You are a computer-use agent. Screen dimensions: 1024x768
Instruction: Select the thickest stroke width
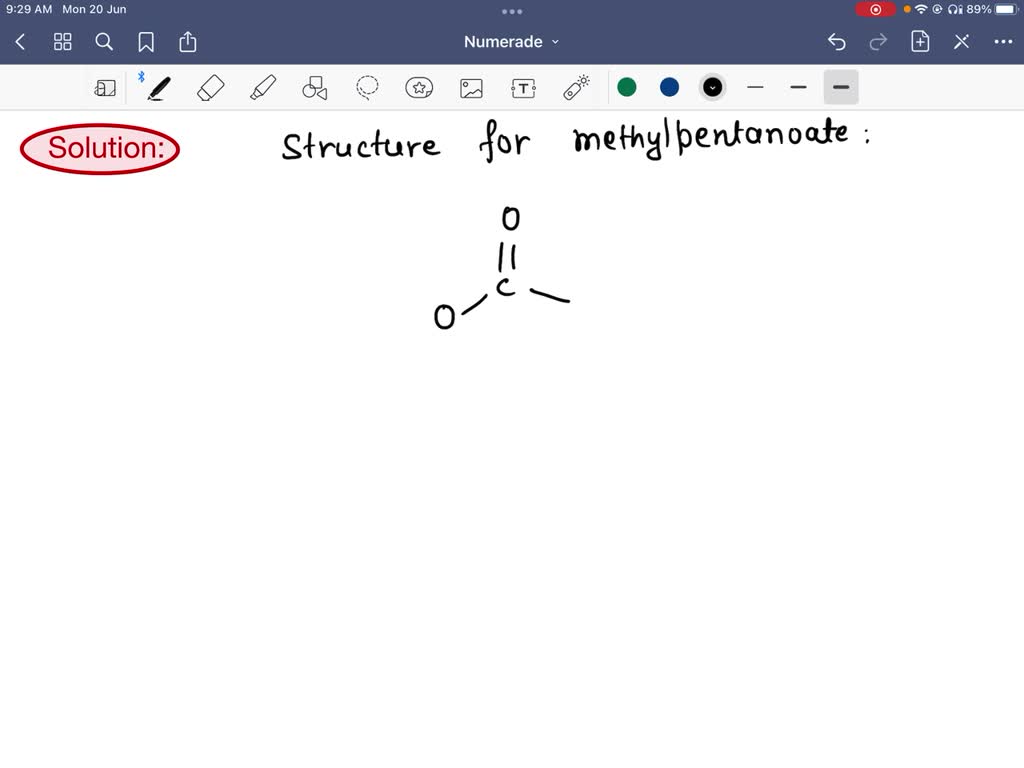pyautogui.click(x=841, y=88)
